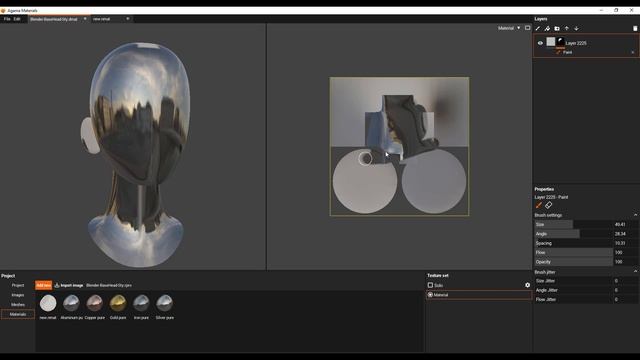
Task: Adjust the Size Jitter slider
Action: [573, 281]
